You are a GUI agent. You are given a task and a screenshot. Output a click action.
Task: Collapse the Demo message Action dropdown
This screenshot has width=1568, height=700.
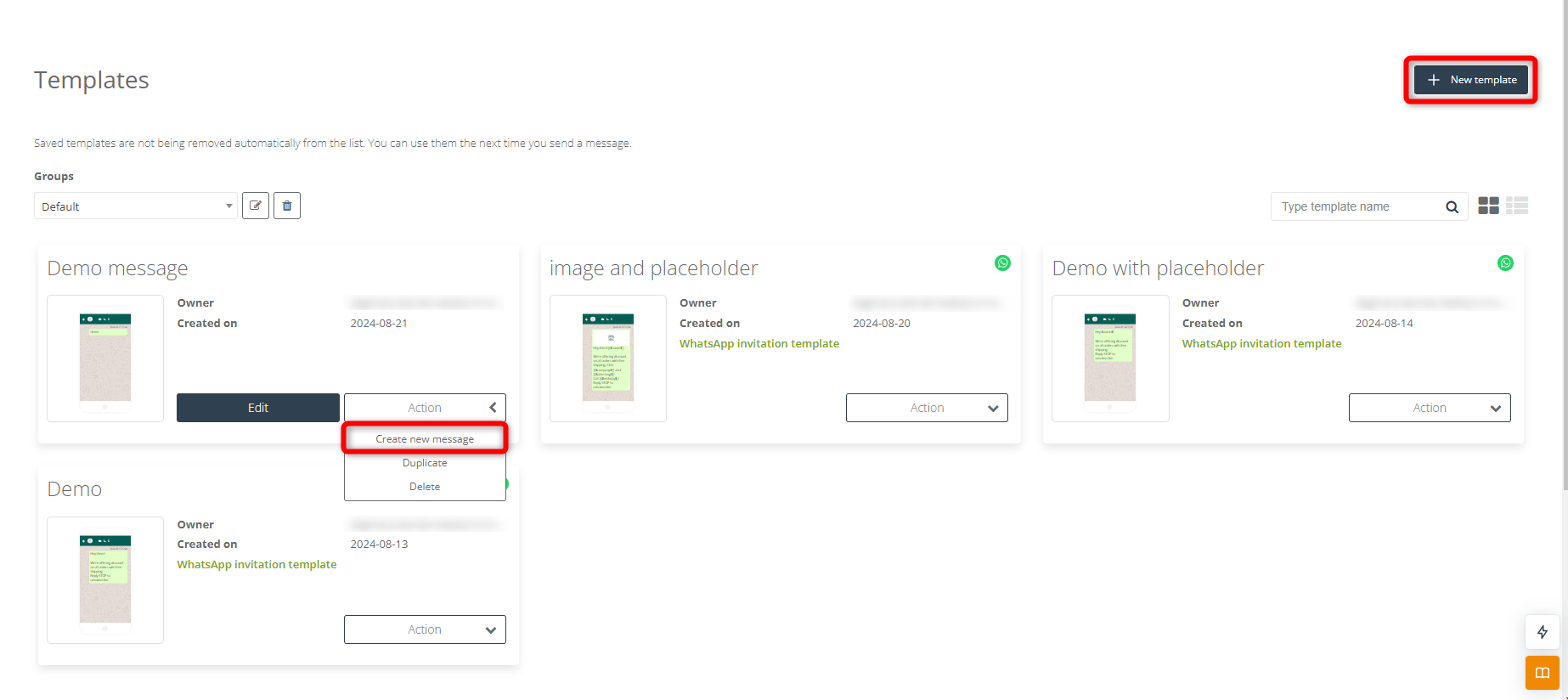(x=425, y=408)
